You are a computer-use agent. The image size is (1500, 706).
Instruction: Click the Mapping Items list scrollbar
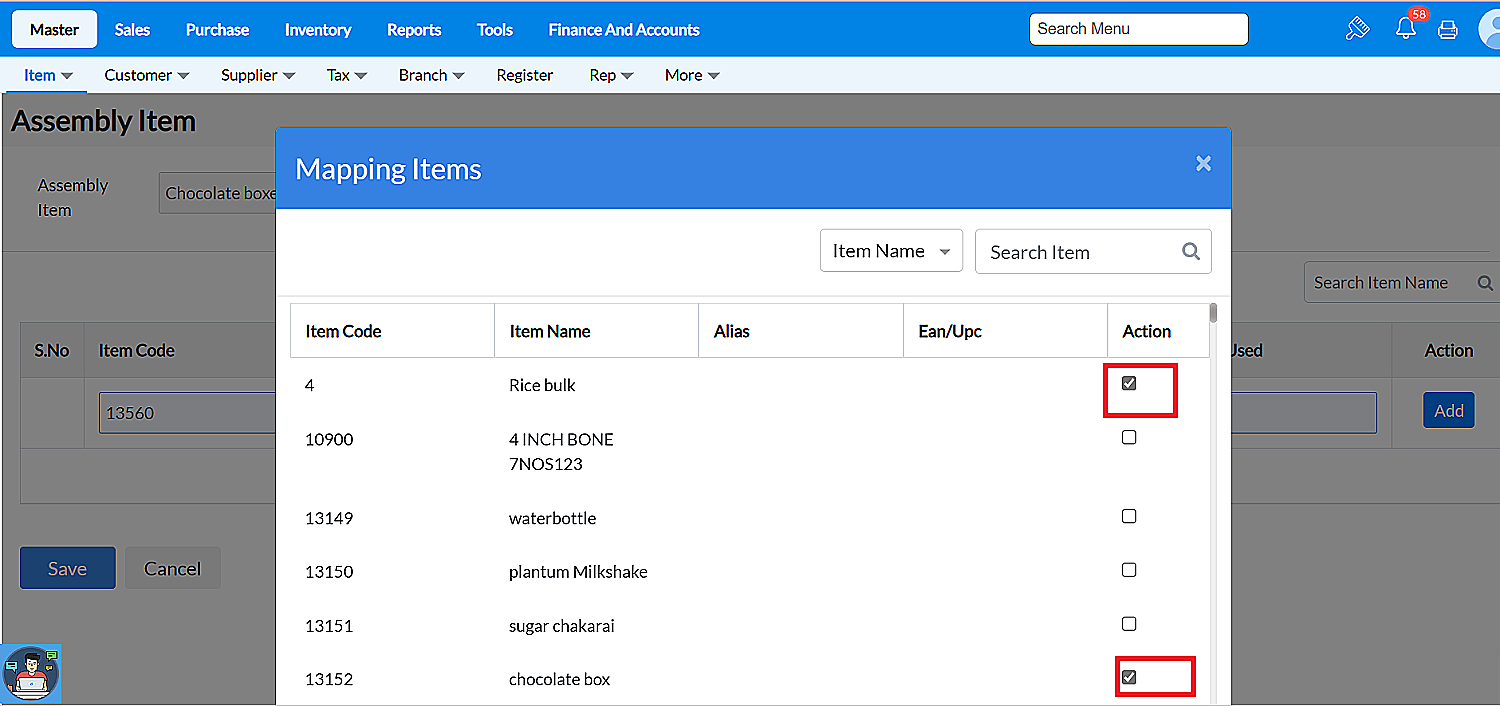coord(1213,314)
